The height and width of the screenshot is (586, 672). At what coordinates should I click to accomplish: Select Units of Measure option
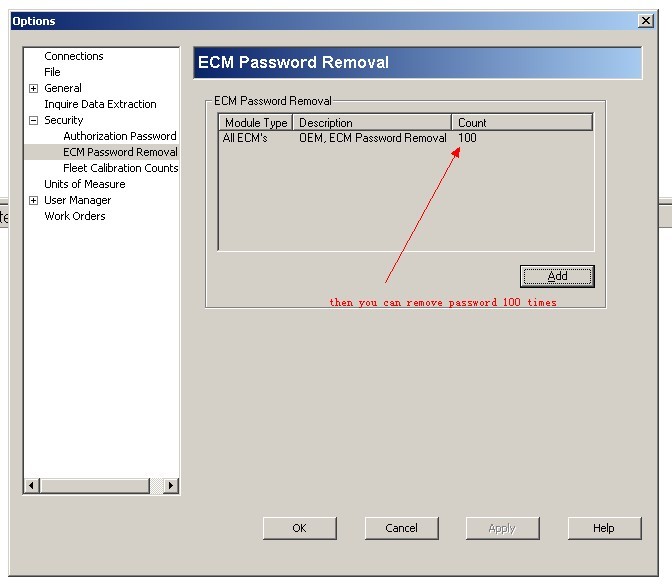click(84, 184)
